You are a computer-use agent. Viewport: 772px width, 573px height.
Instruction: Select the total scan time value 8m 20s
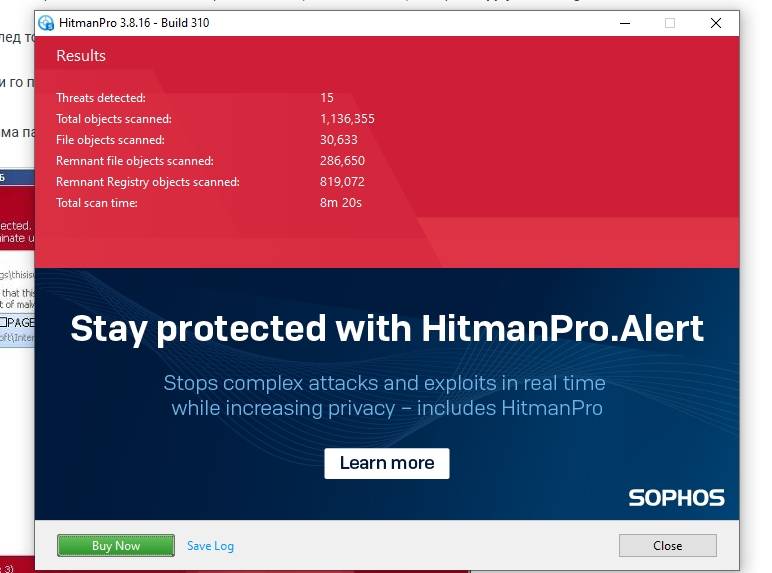point(341,203)
